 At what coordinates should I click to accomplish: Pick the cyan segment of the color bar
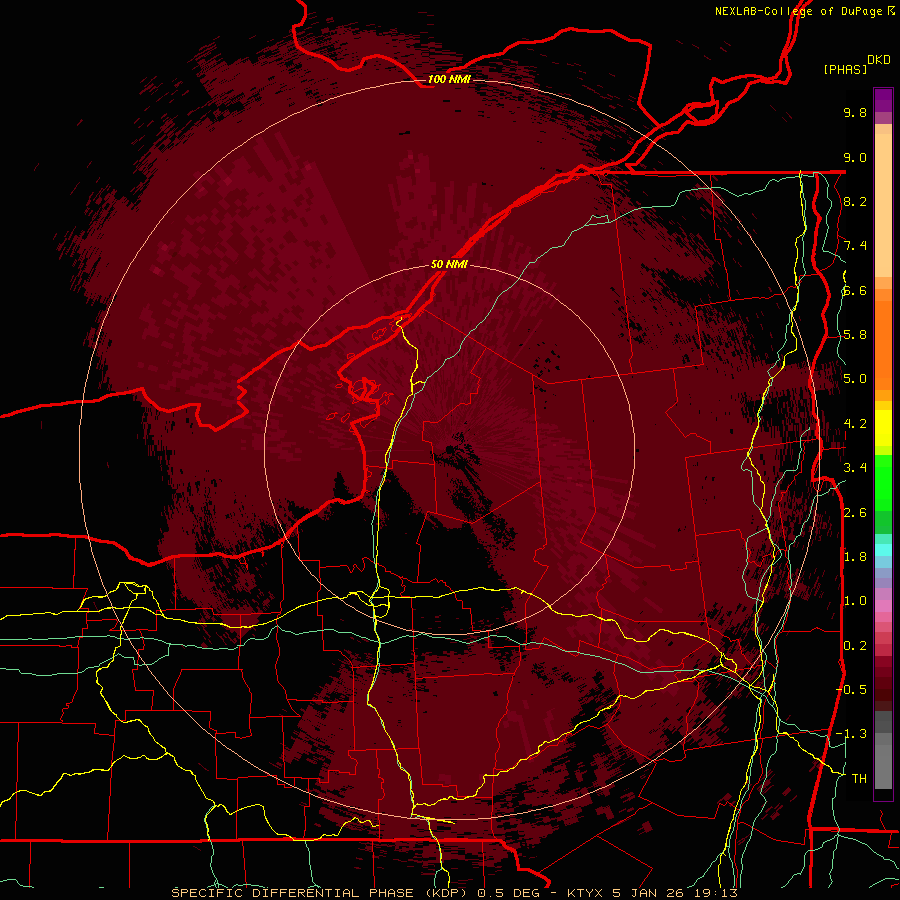[883, 549]
